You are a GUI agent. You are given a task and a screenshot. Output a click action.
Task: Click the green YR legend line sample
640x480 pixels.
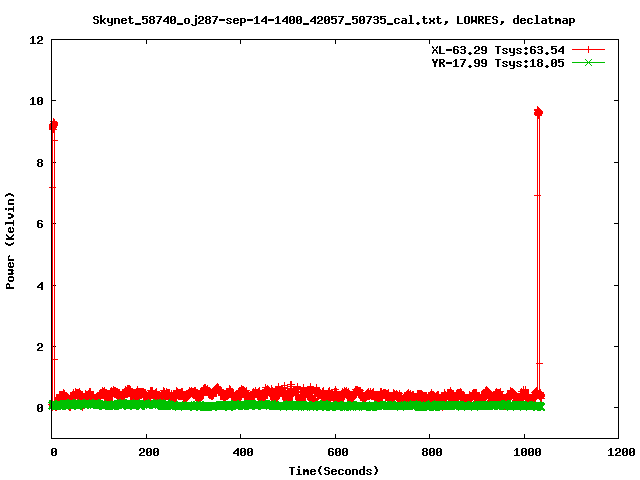pos(588,62)
